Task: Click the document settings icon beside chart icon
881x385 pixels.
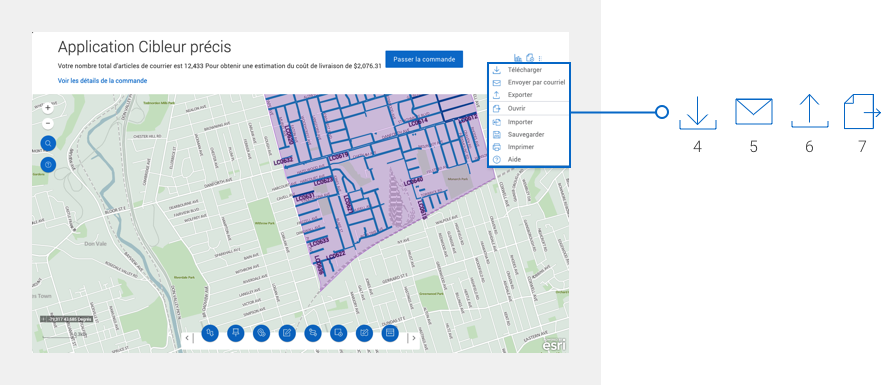Action: click(x=529, y=58)
